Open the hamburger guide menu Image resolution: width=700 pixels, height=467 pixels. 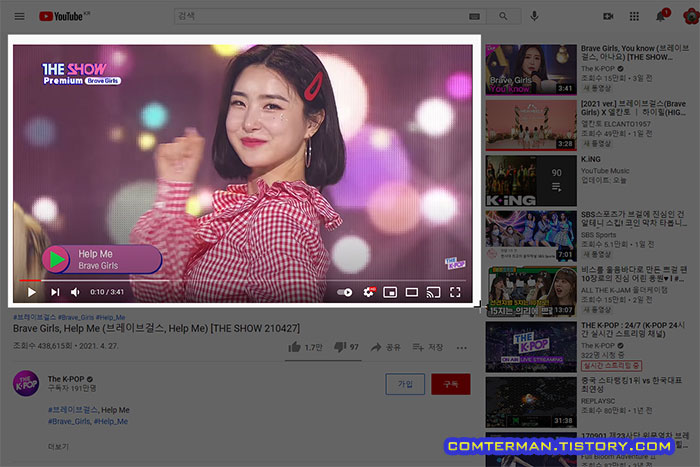pyautogui.click(x=19, y=17)
